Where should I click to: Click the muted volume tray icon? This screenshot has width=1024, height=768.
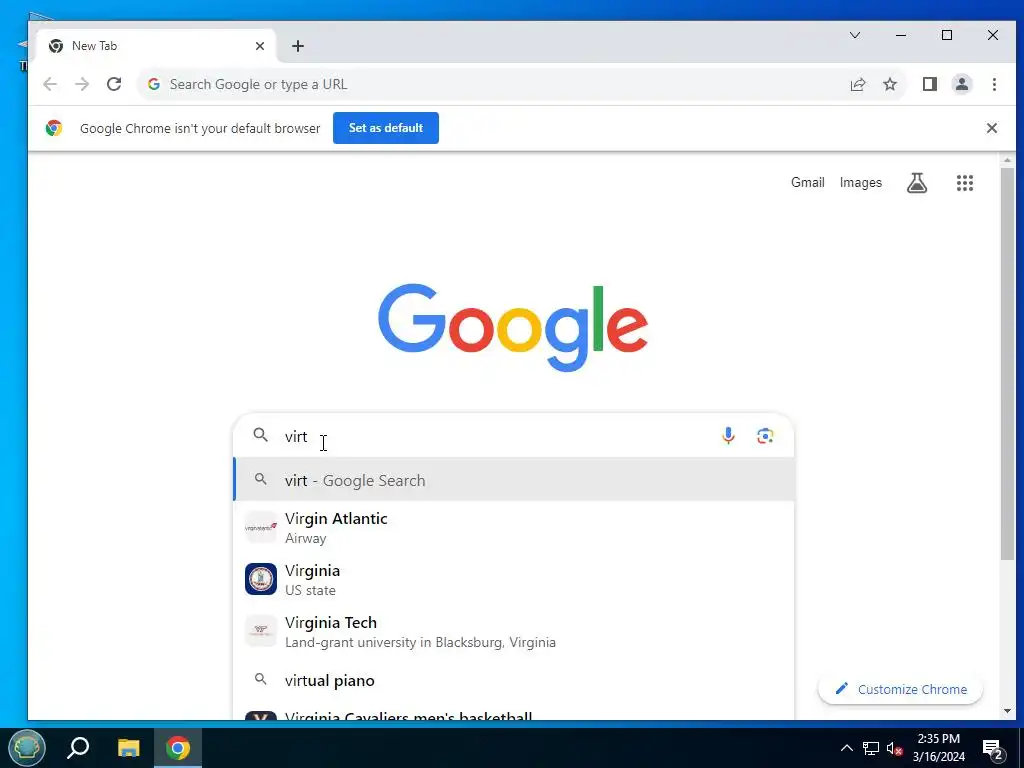[x=894, y=748]
